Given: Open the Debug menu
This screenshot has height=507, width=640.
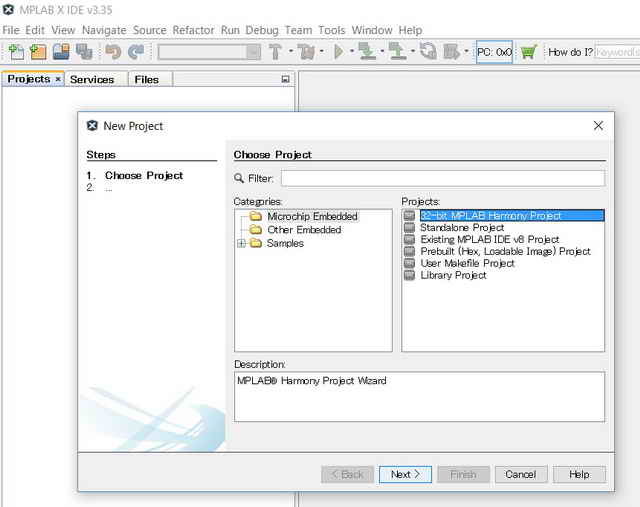Looking at the screenshot, I should [262, 30].
